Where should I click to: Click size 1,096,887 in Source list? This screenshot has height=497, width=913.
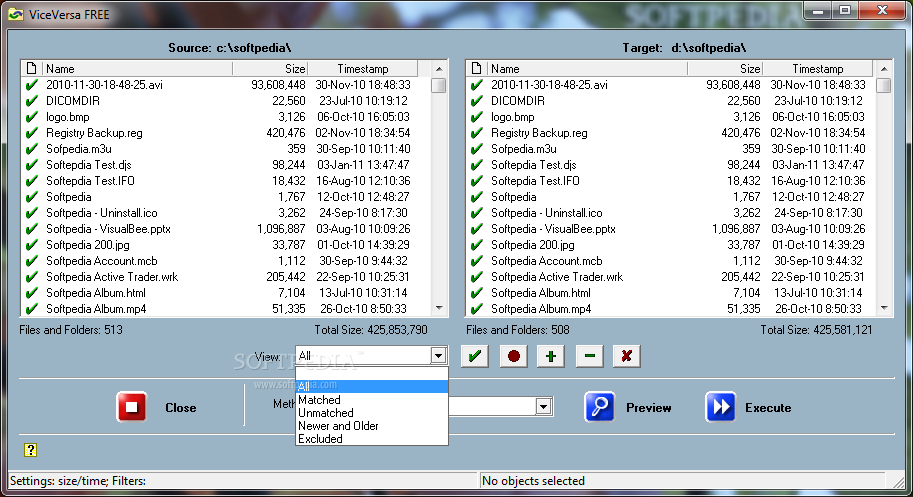click(281, 229)
